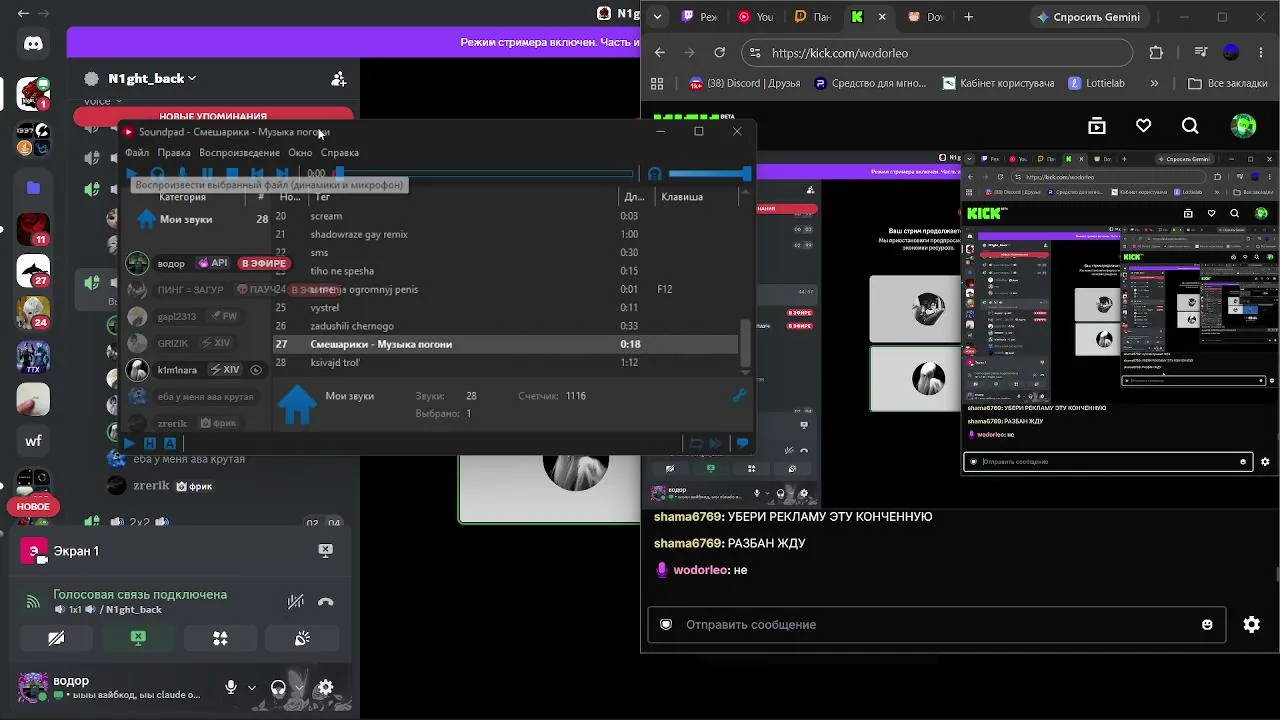Stop watching Экран 1 stream
1280x720 pixels.
325,550
